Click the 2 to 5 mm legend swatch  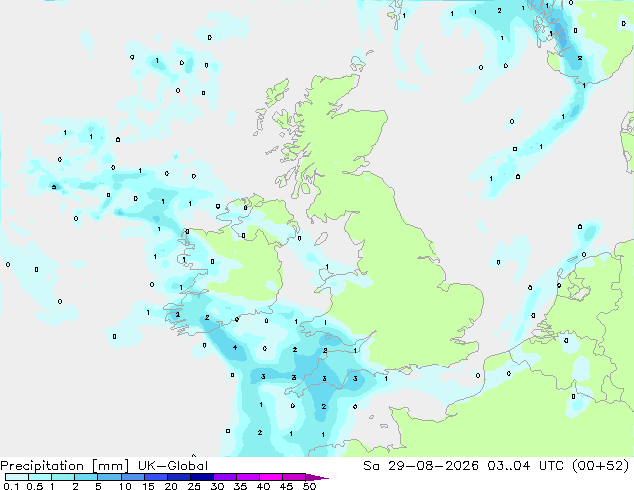(x=86, y=477)
